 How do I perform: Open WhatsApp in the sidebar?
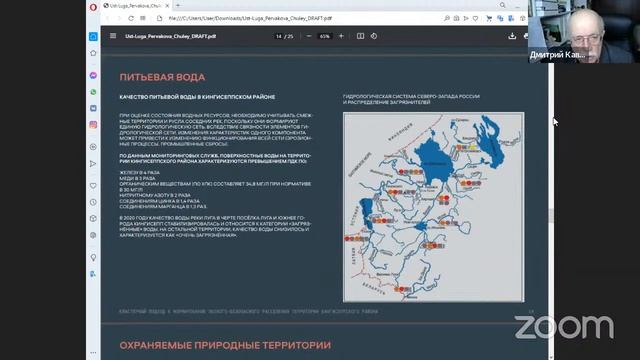tap(93, 92)
